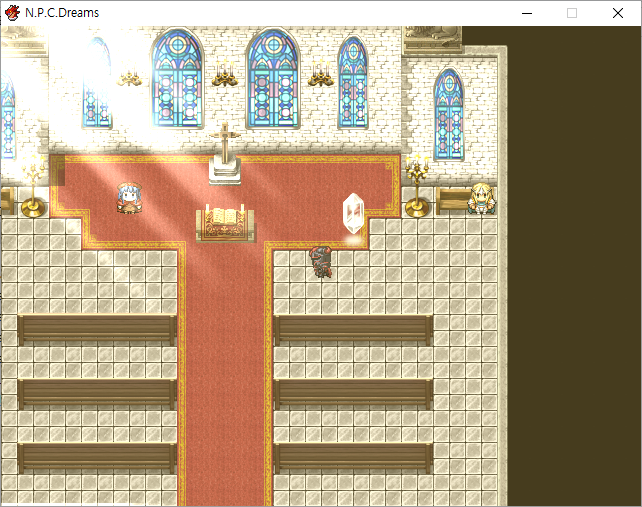Close the N.P.C.Dreams window
The image size is (642, 507).
click(x=618, y=13)
